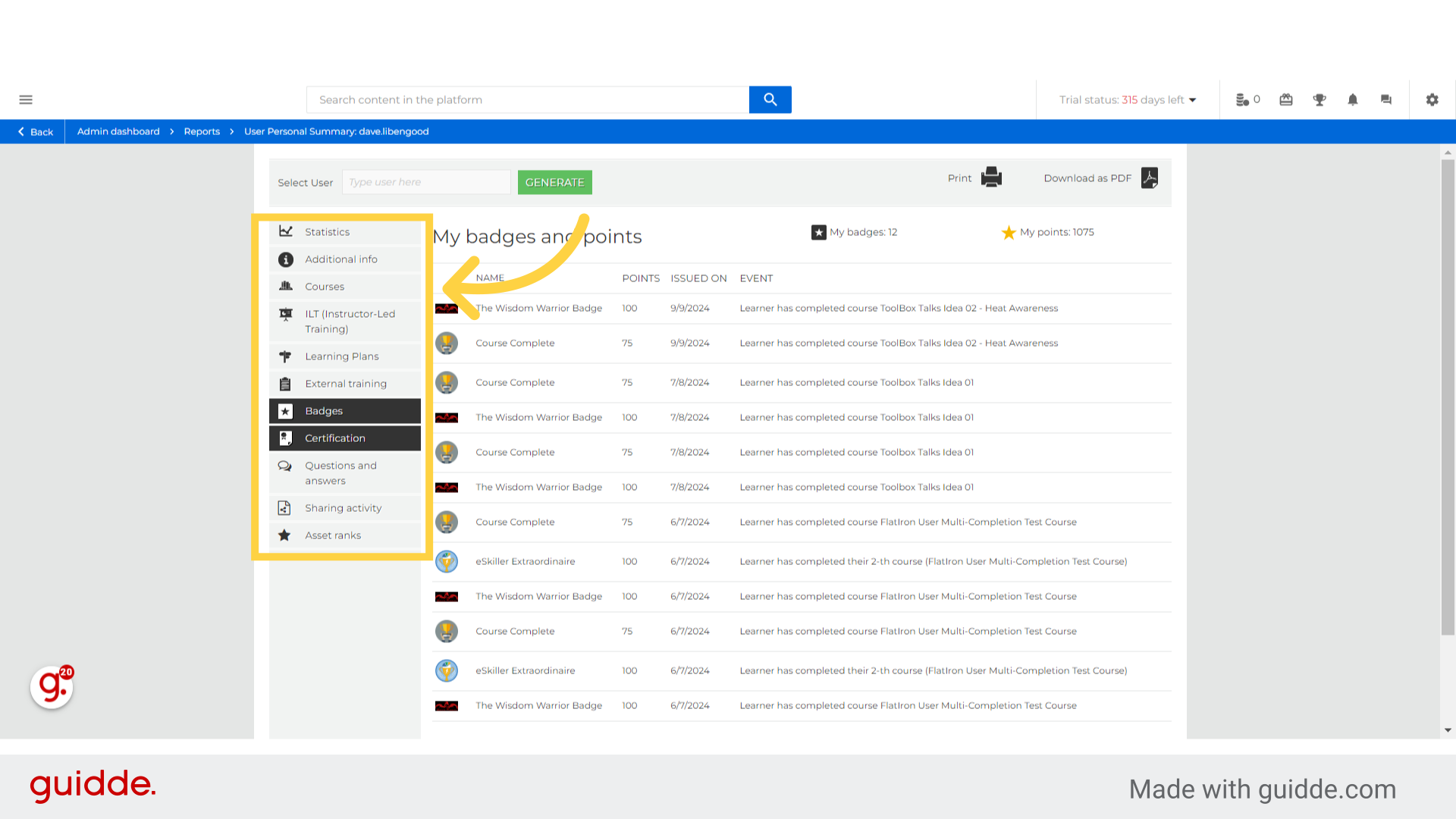
Task: Open the hamburger navigation menu
Action: coord(26,99)
